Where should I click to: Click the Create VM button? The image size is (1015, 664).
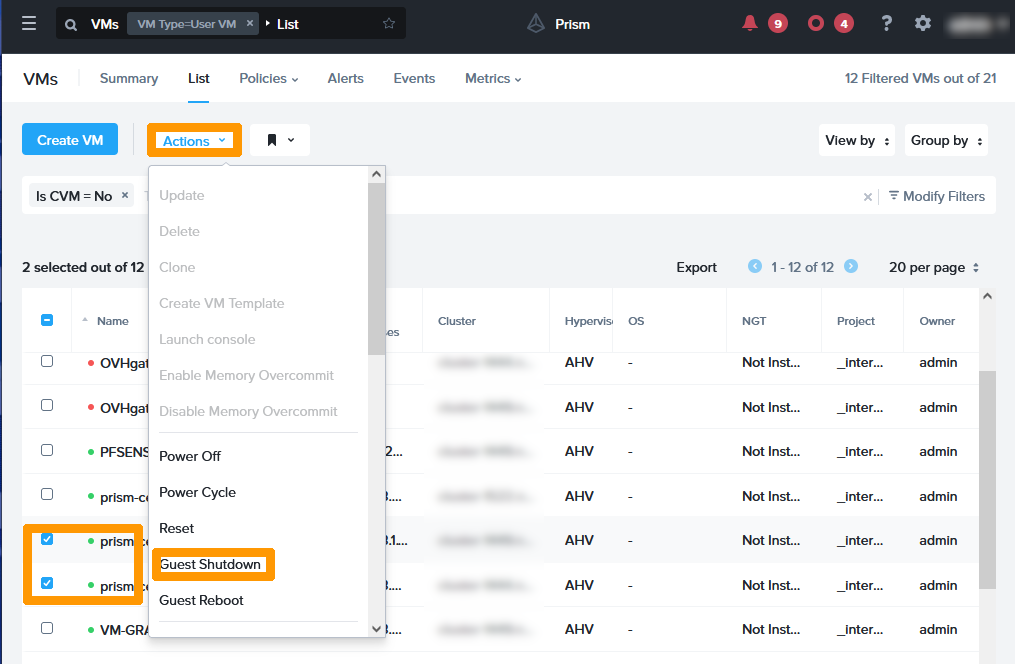pyautogui.click(x=70, y=140)
